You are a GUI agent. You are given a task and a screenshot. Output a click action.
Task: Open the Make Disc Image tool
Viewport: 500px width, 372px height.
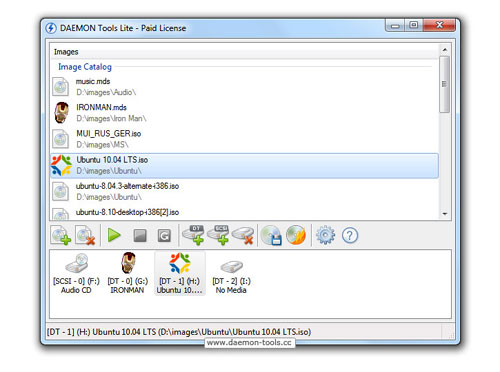[271, 235]
